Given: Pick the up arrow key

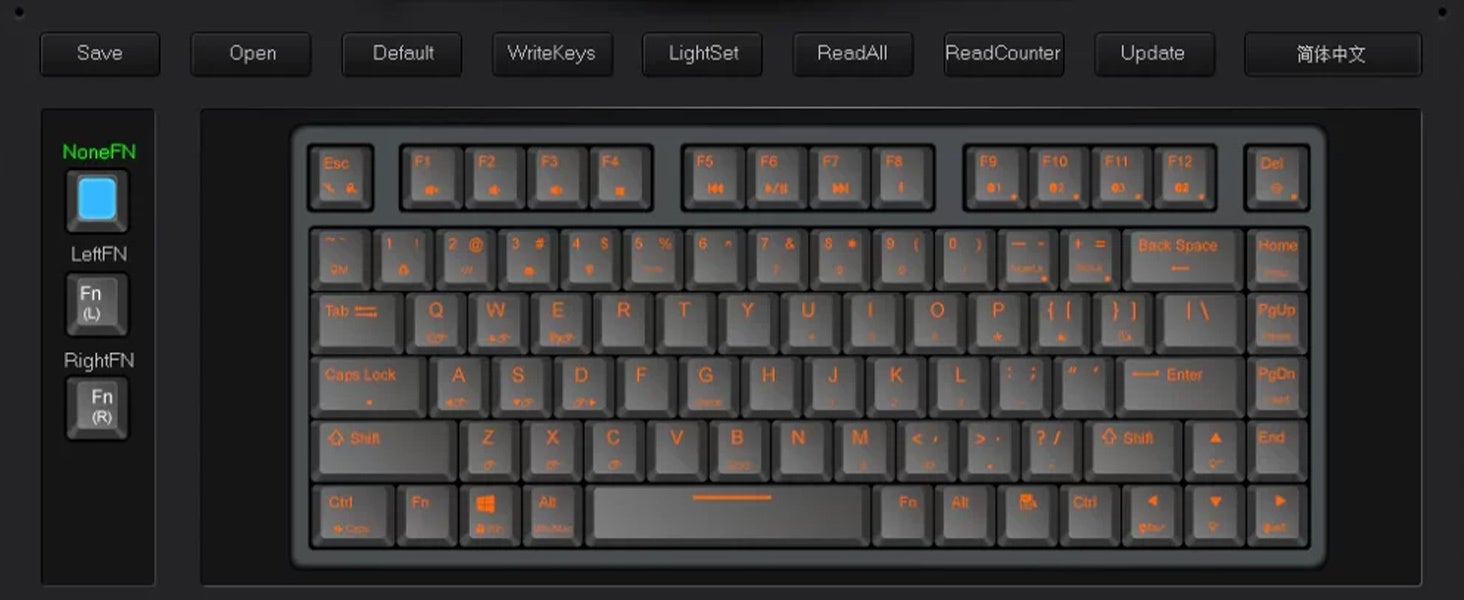Looking at the screenshot, I should tap(1215, 451).
